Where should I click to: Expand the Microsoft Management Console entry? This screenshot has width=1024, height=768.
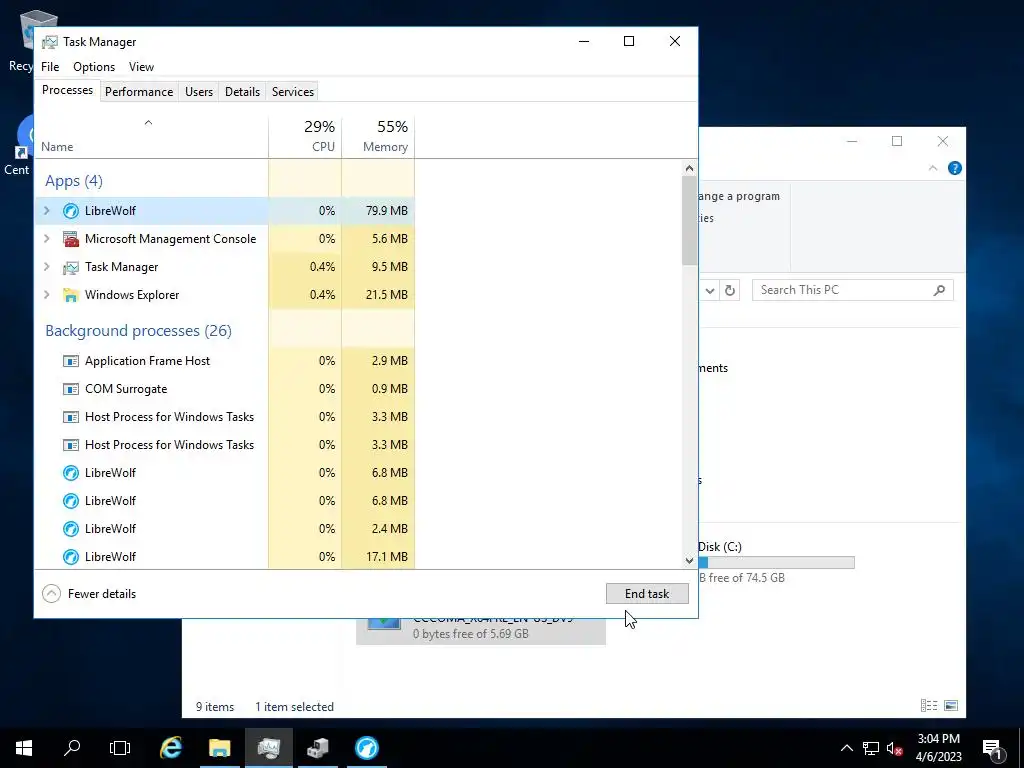point(47,238)
